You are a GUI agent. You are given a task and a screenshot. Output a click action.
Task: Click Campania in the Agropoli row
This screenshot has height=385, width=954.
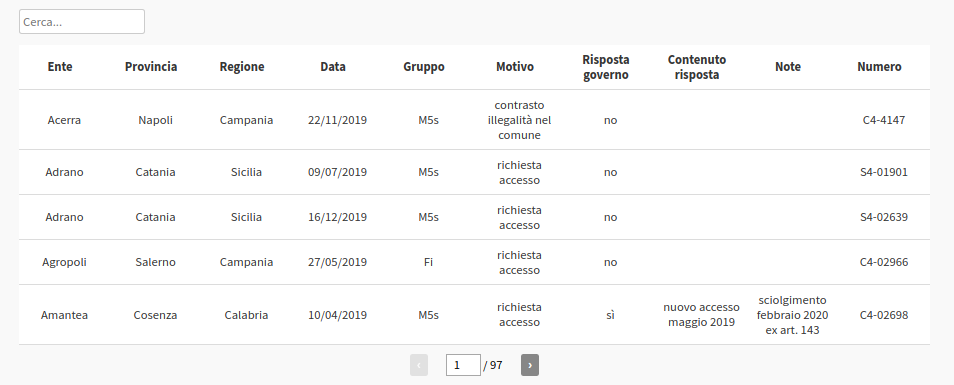pyautogui.click(x=246, y=262)
